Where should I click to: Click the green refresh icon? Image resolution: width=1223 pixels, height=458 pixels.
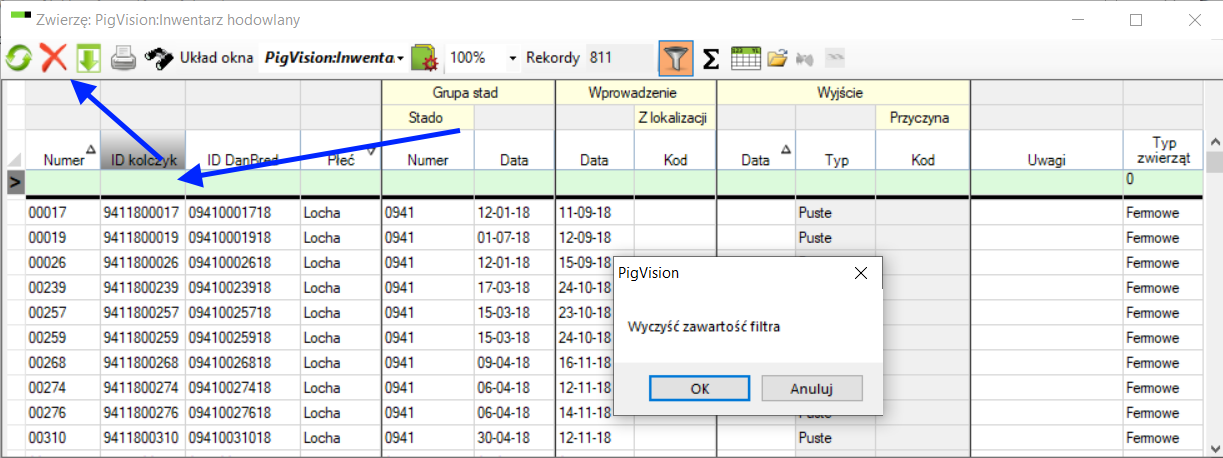tap(18, 58)
